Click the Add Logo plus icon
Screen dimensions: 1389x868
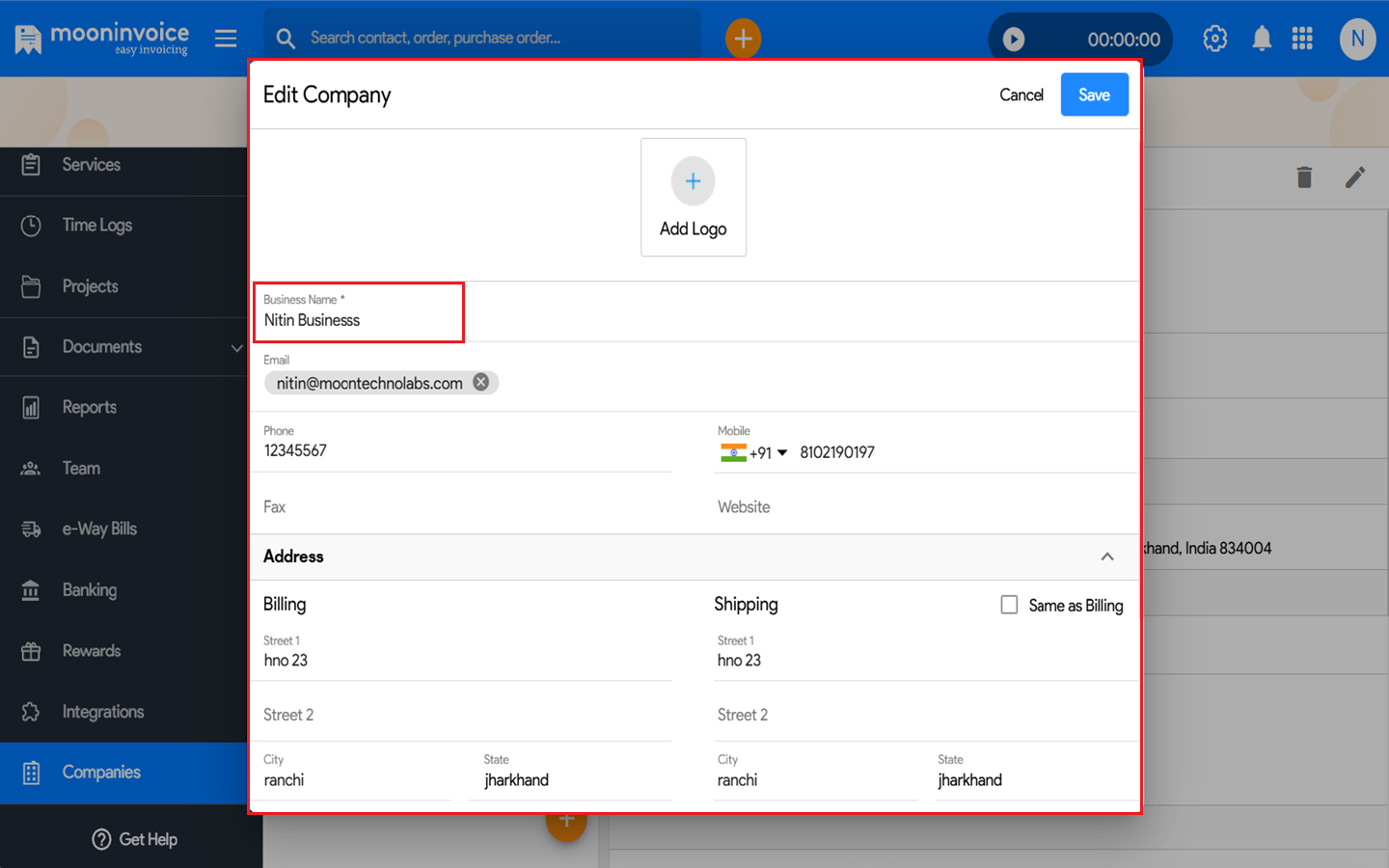click(x=693, y=181)
